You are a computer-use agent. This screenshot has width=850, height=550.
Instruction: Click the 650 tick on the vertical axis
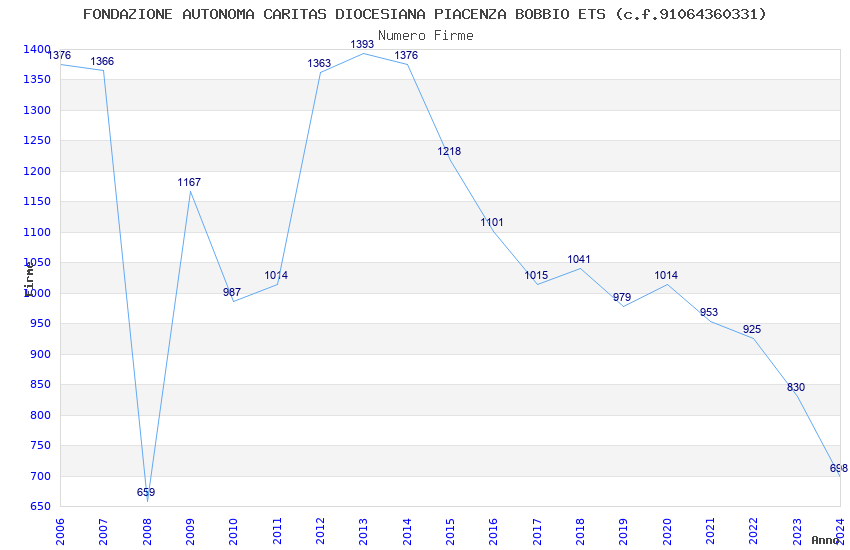[x=40, y=507]
